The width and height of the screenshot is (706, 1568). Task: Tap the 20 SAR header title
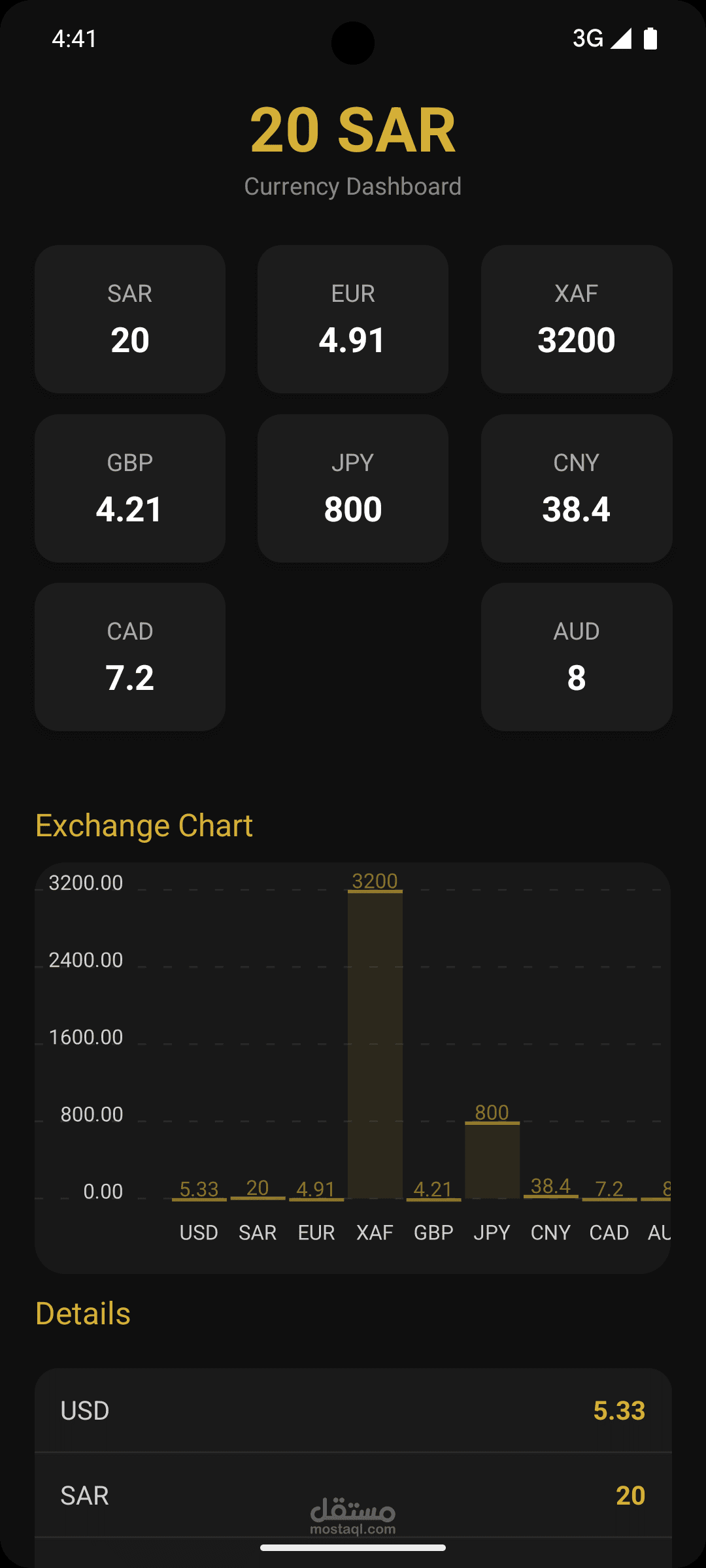[353, 131]
